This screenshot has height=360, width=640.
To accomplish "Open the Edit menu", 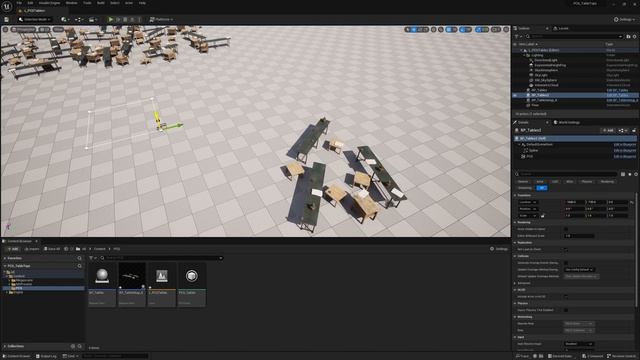I will (30, 3).
